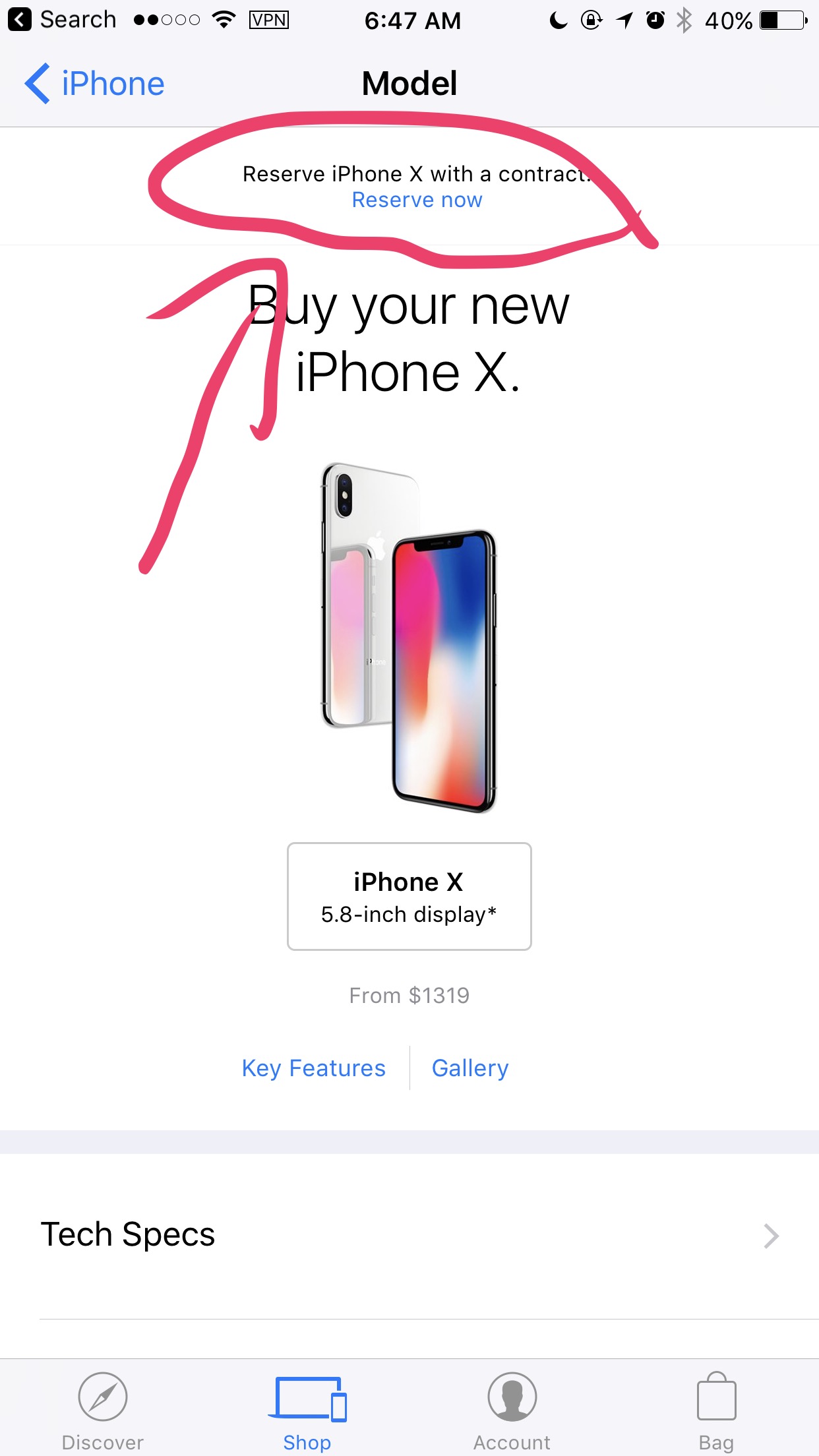Return to Search app
The image size is (819, 1456).
[63, 20]
